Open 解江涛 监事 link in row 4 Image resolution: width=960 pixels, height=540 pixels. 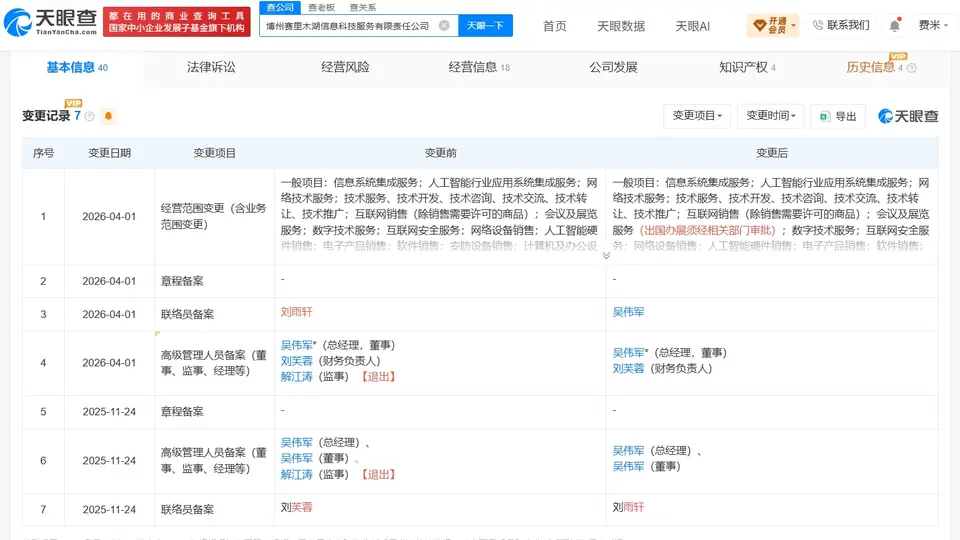pyautogui.click(x=296, y=377)
